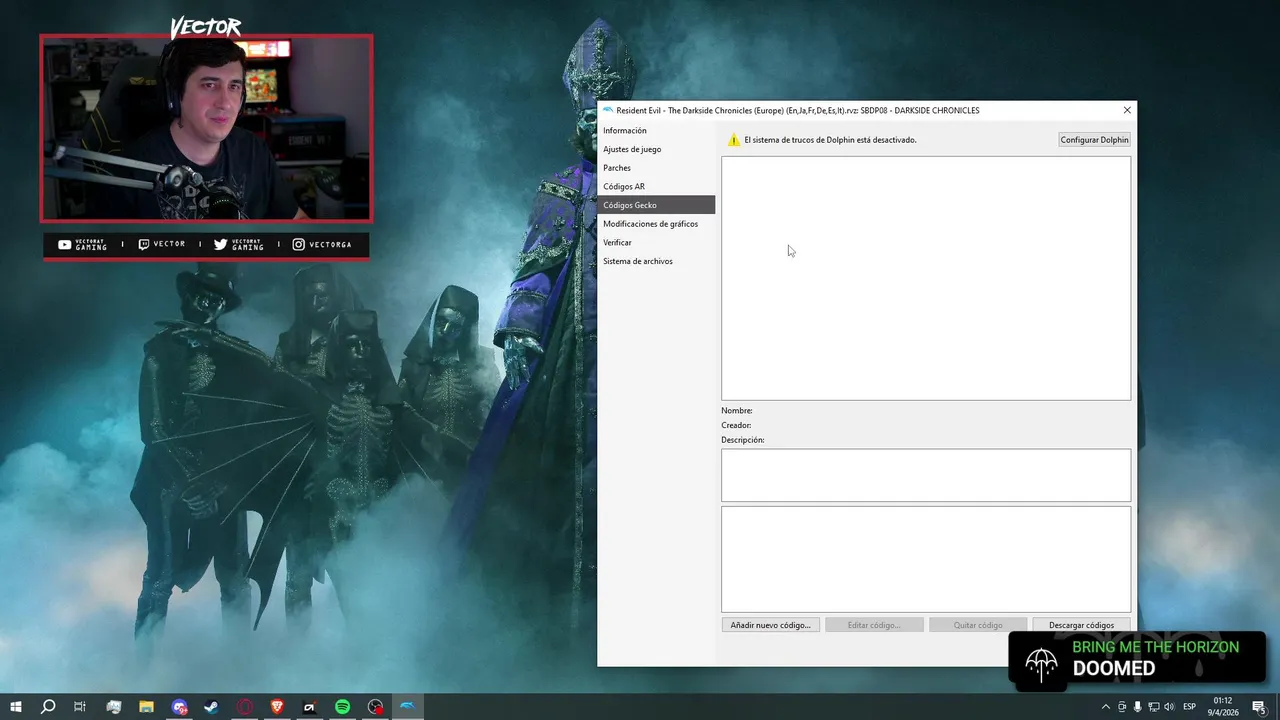Click the description text box

point(926,475)
